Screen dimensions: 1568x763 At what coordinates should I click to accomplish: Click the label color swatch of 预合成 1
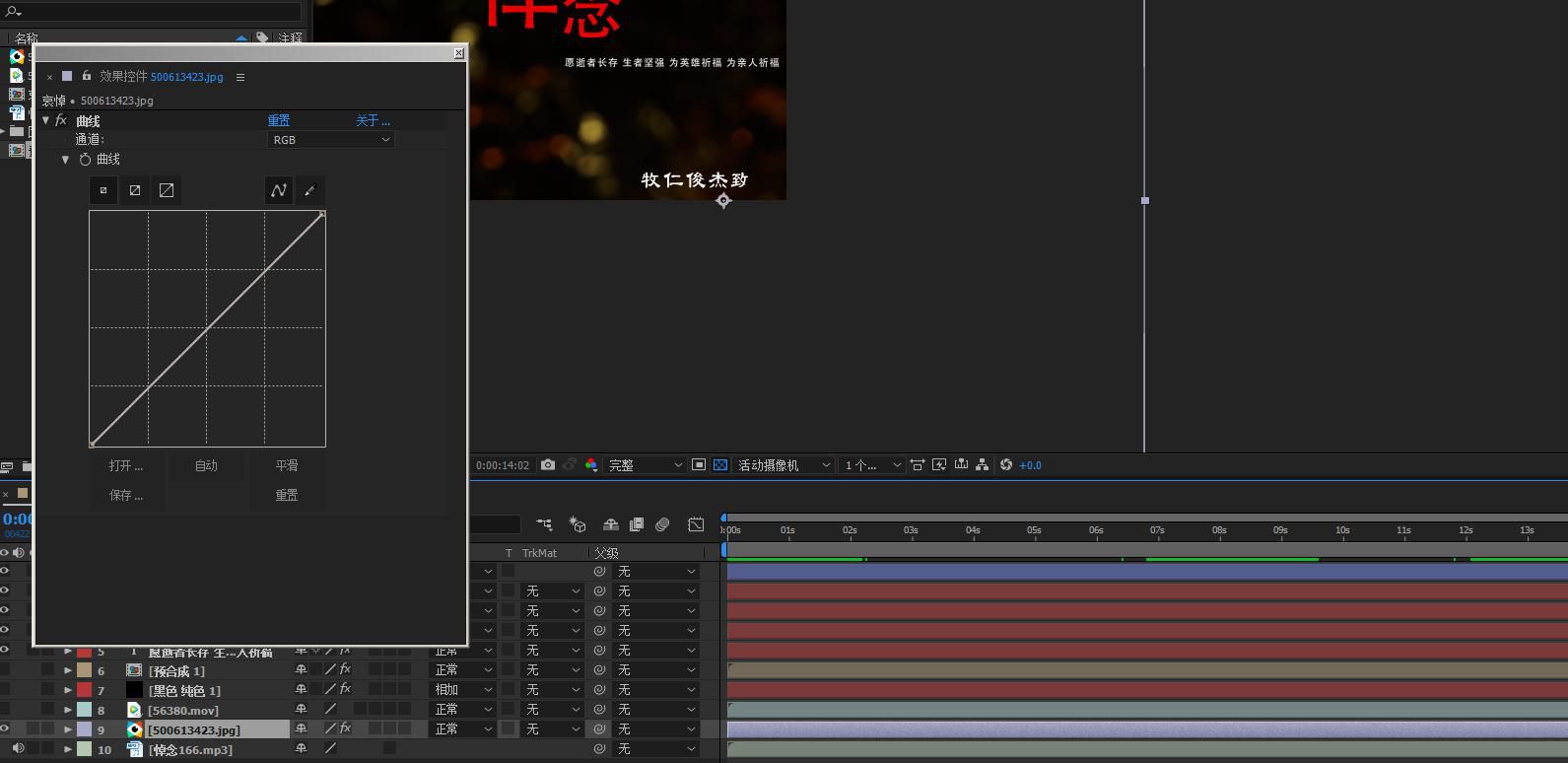(85, 670)
